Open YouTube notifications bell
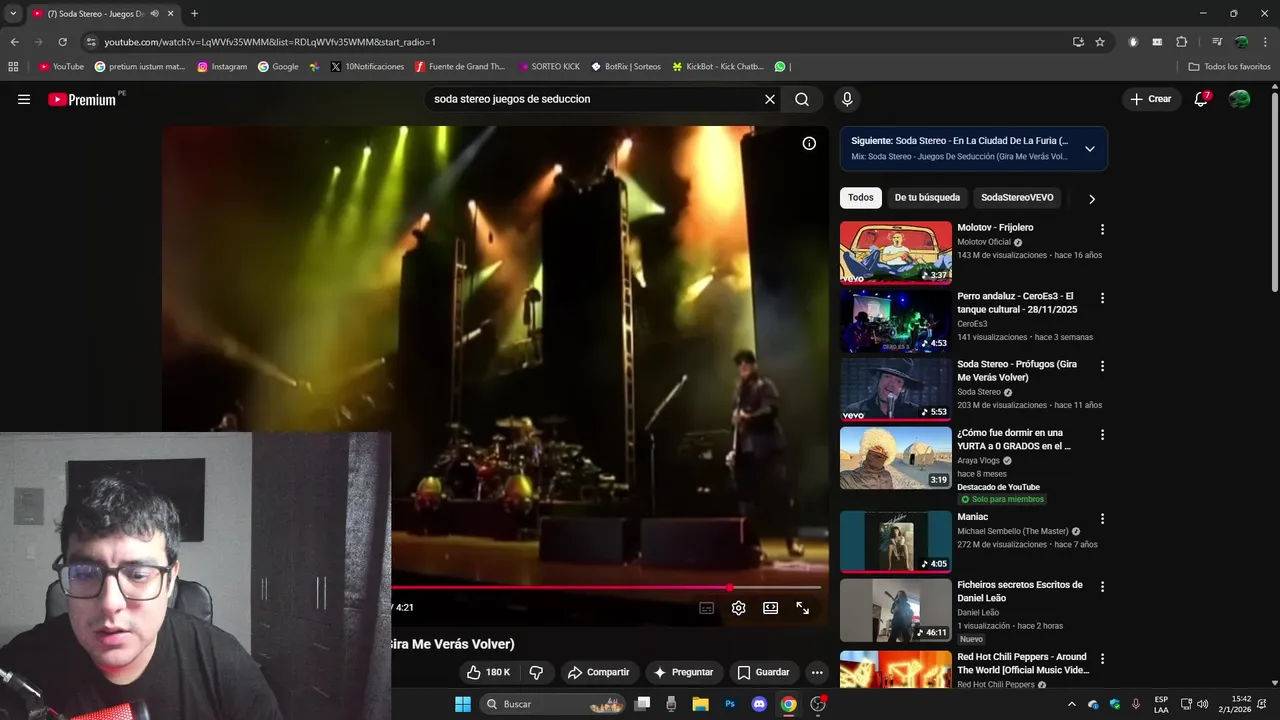This screenshot has height=720, width=1280. (x=1201, y=99)
